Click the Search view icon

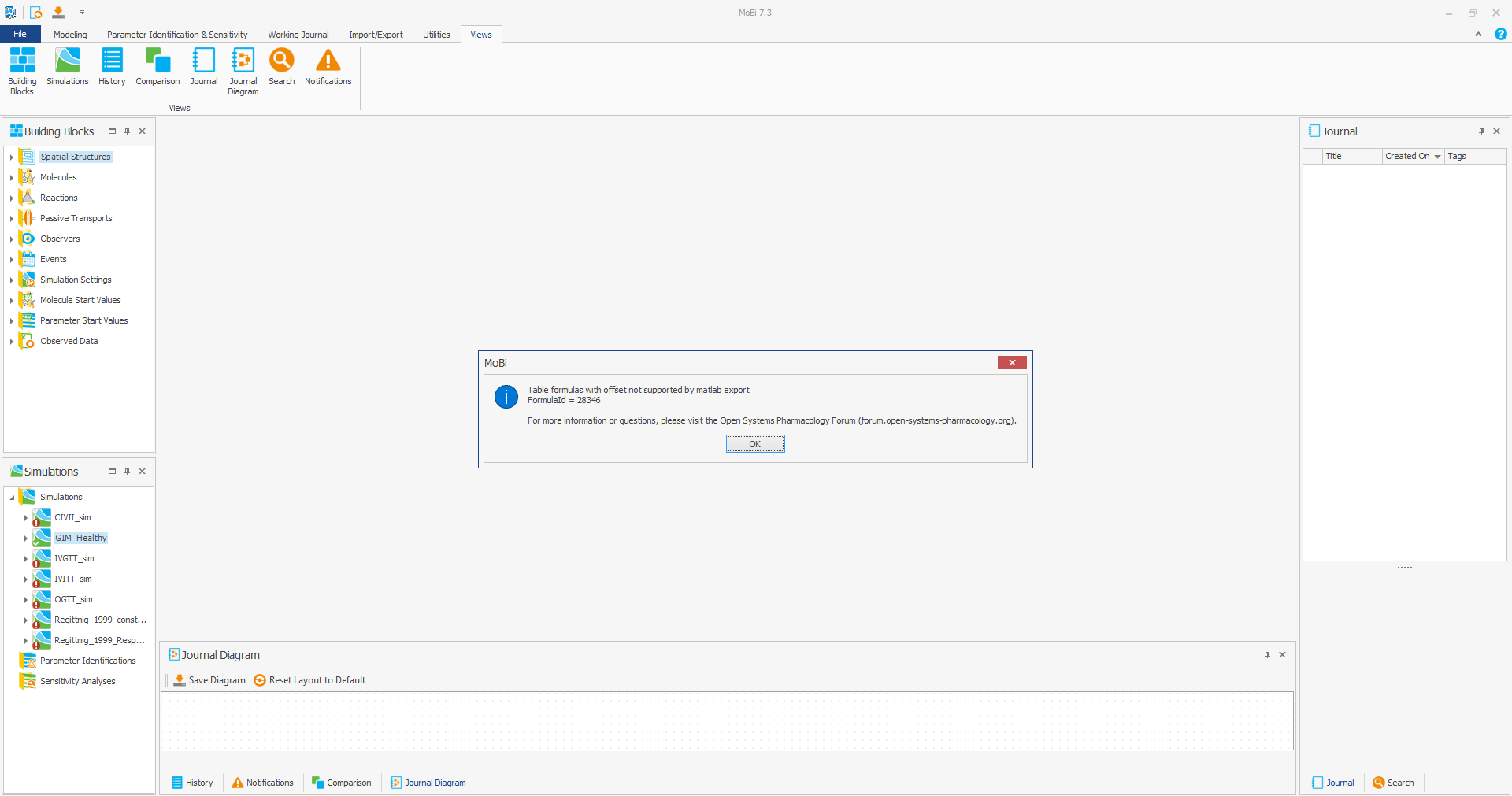tap(281, 67)
